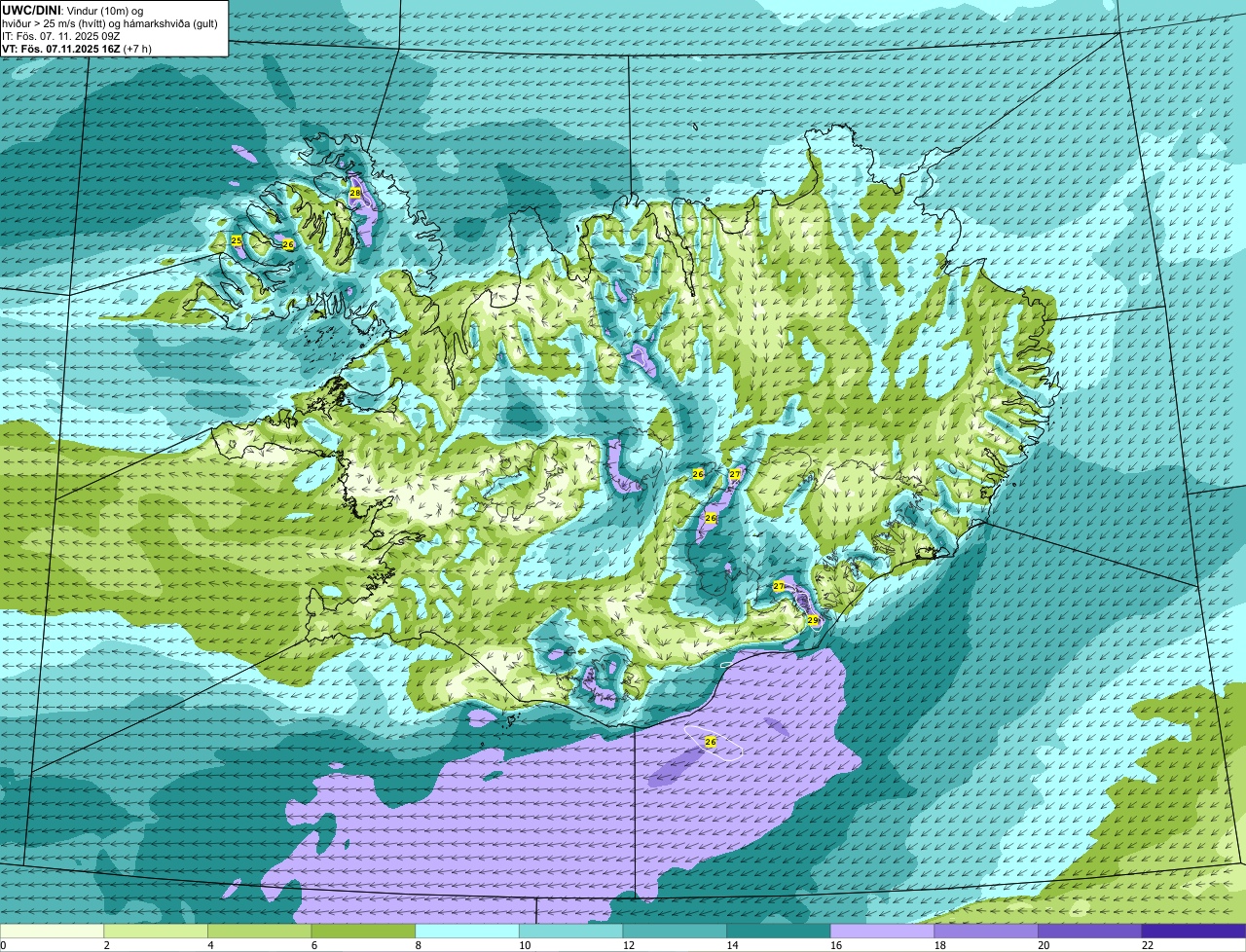Select the 4–6 m/s legend swatch
The width and height of the screenshot is (1246, 952).
tap(259, 931)
